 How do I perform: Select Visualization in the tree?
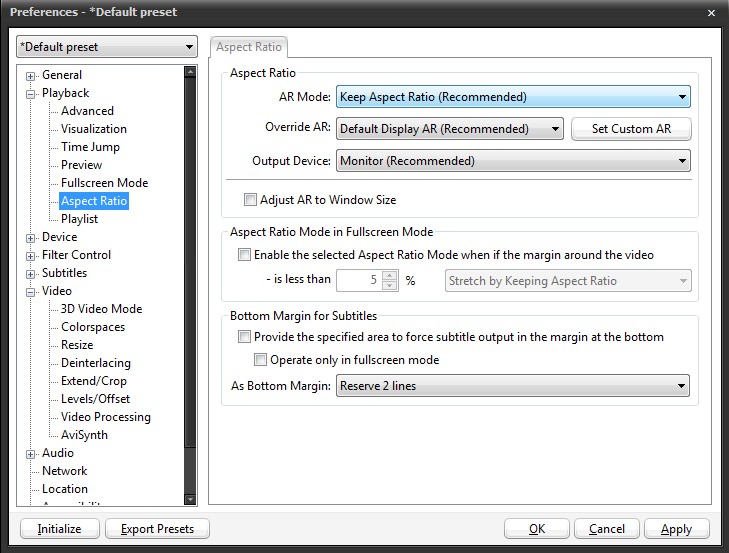93,129
